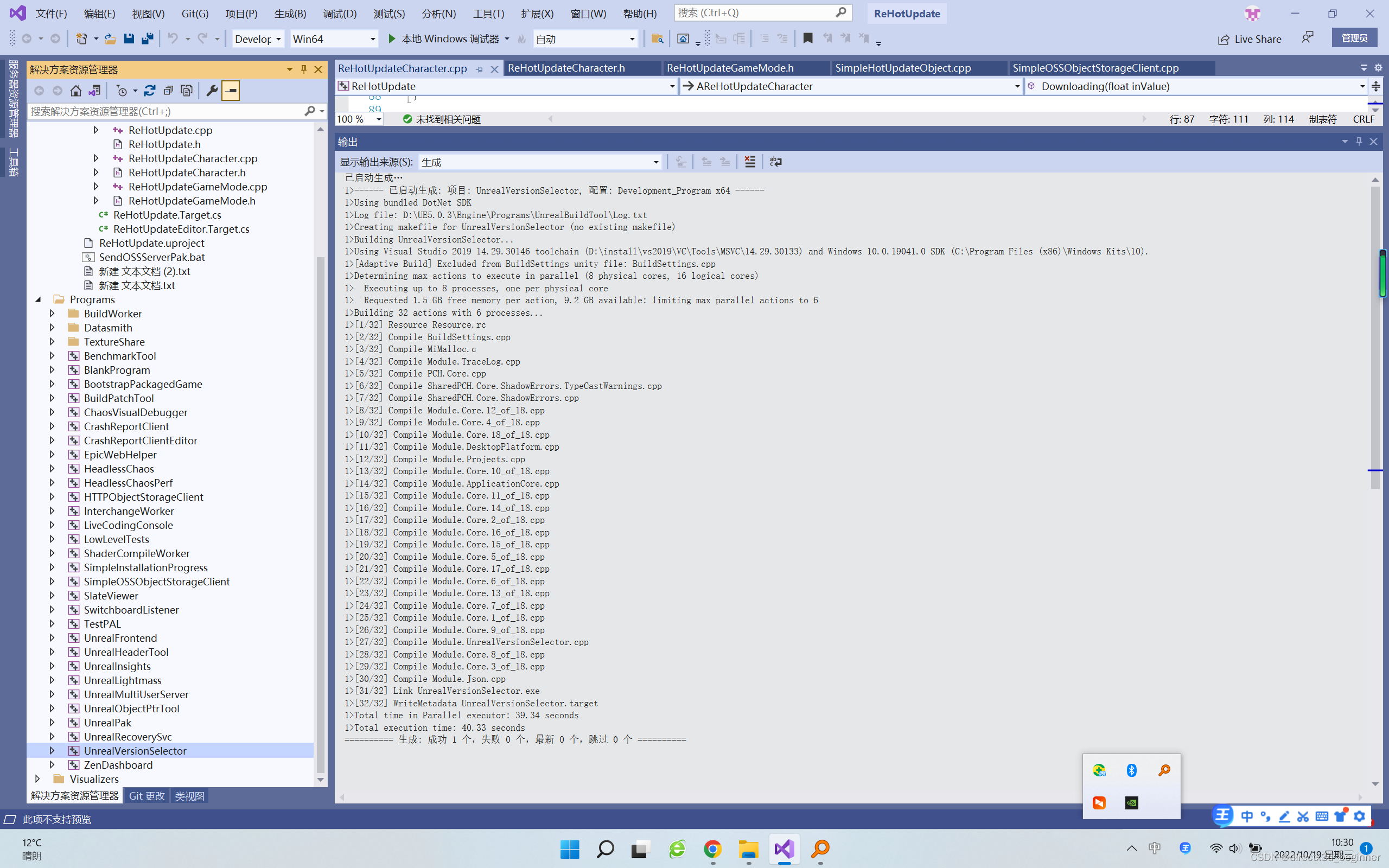Toggle the preview selected items button
Image resolution: width=1389 pixels, height=868 pixels.
click(x=231, y=91)
